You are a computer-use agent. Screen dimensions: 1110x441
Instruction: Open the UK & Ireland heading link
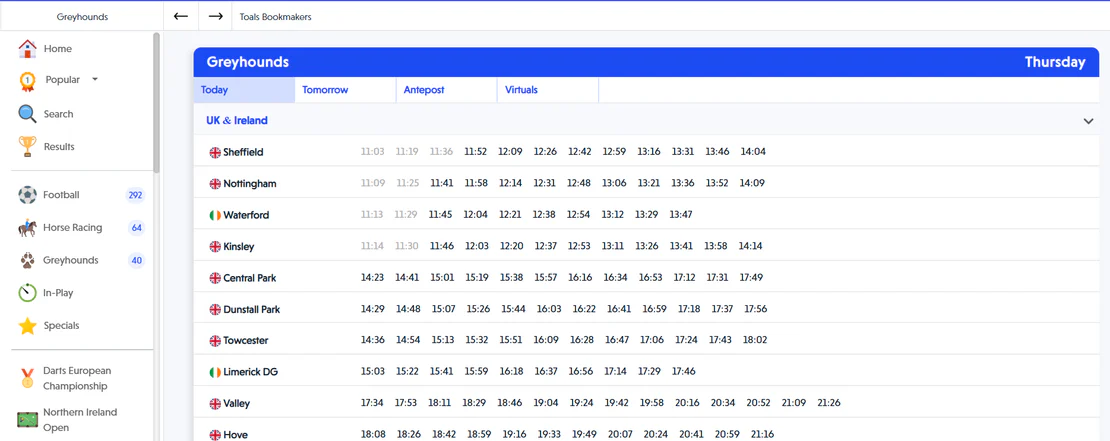pos(236,120)
